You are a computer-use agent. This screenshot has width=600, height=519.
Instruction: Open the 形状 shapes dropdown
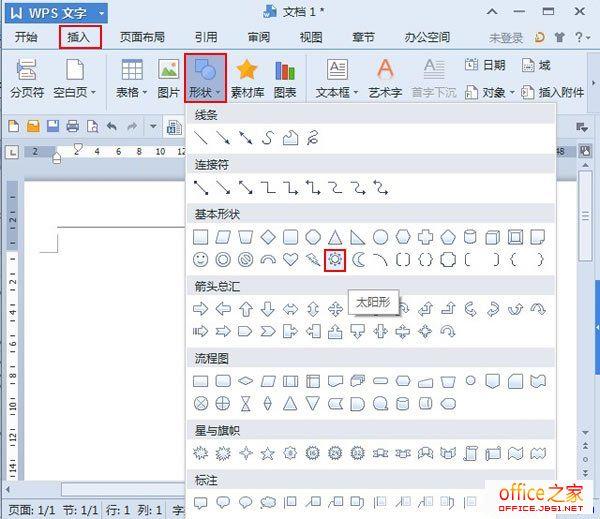pos(205,78)
